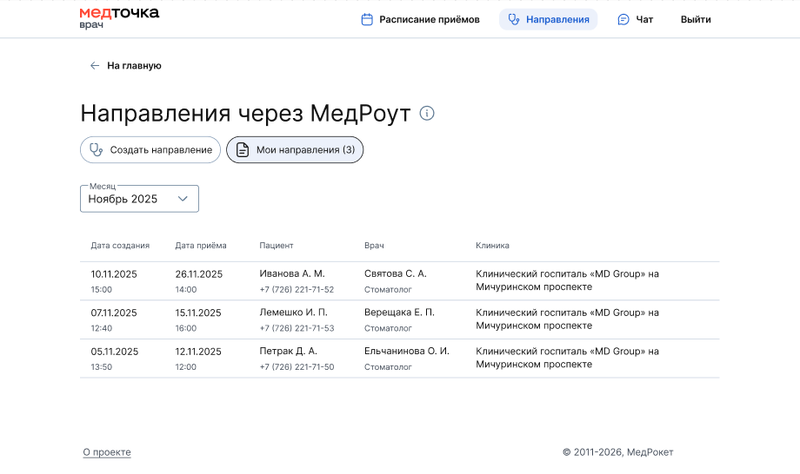
Task: Click the Пациент column header
Action: pyautogui.click(x=276, y=245)
